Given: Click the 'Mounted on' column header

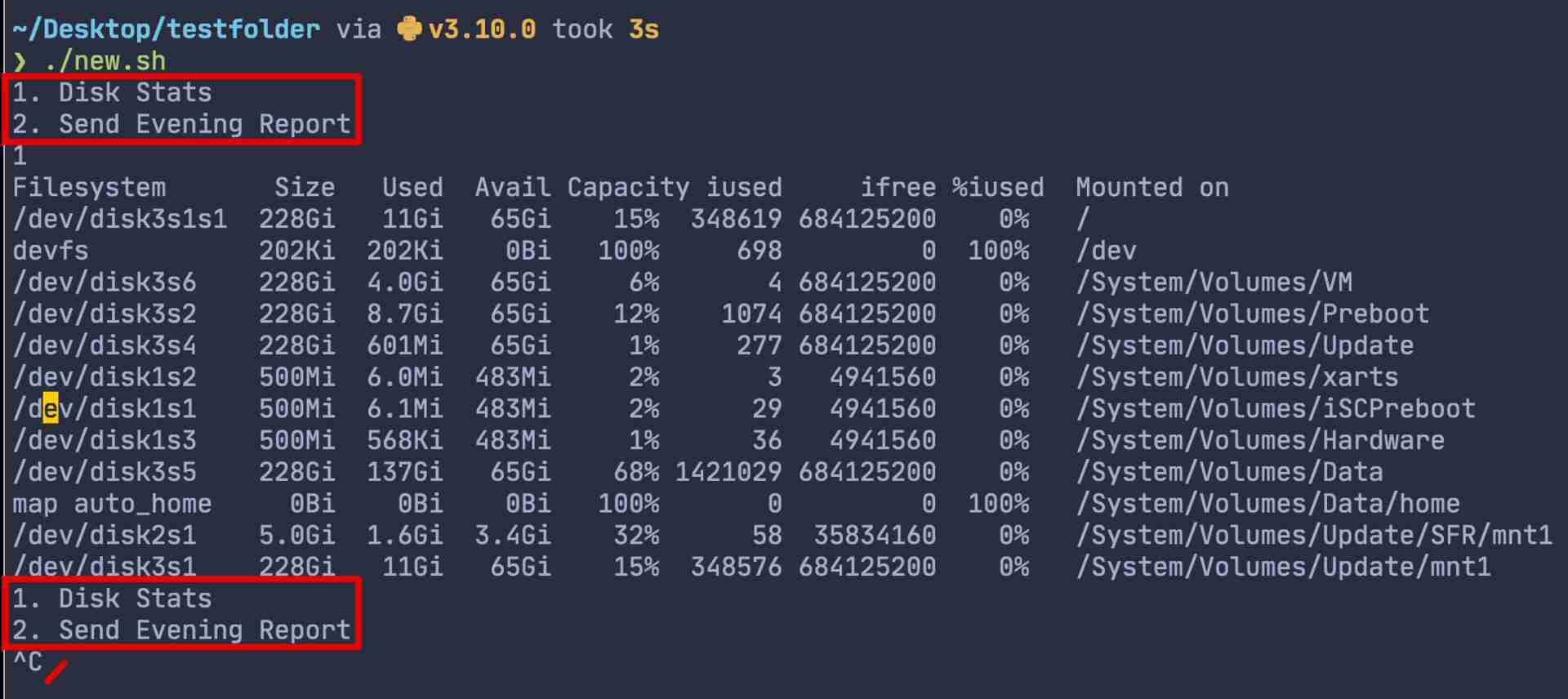Looking at the screenshot, I should tap(1152, 188).
